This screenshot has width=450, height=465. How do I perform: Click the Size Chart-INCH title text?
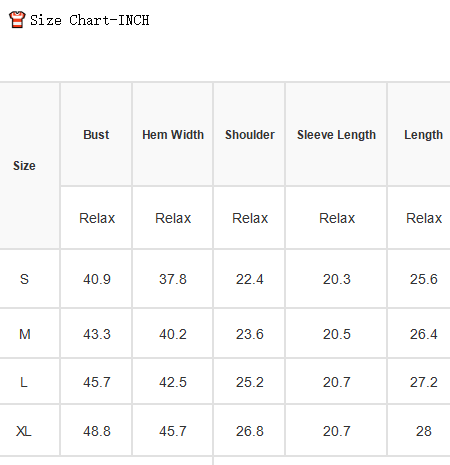click(90, 20)
